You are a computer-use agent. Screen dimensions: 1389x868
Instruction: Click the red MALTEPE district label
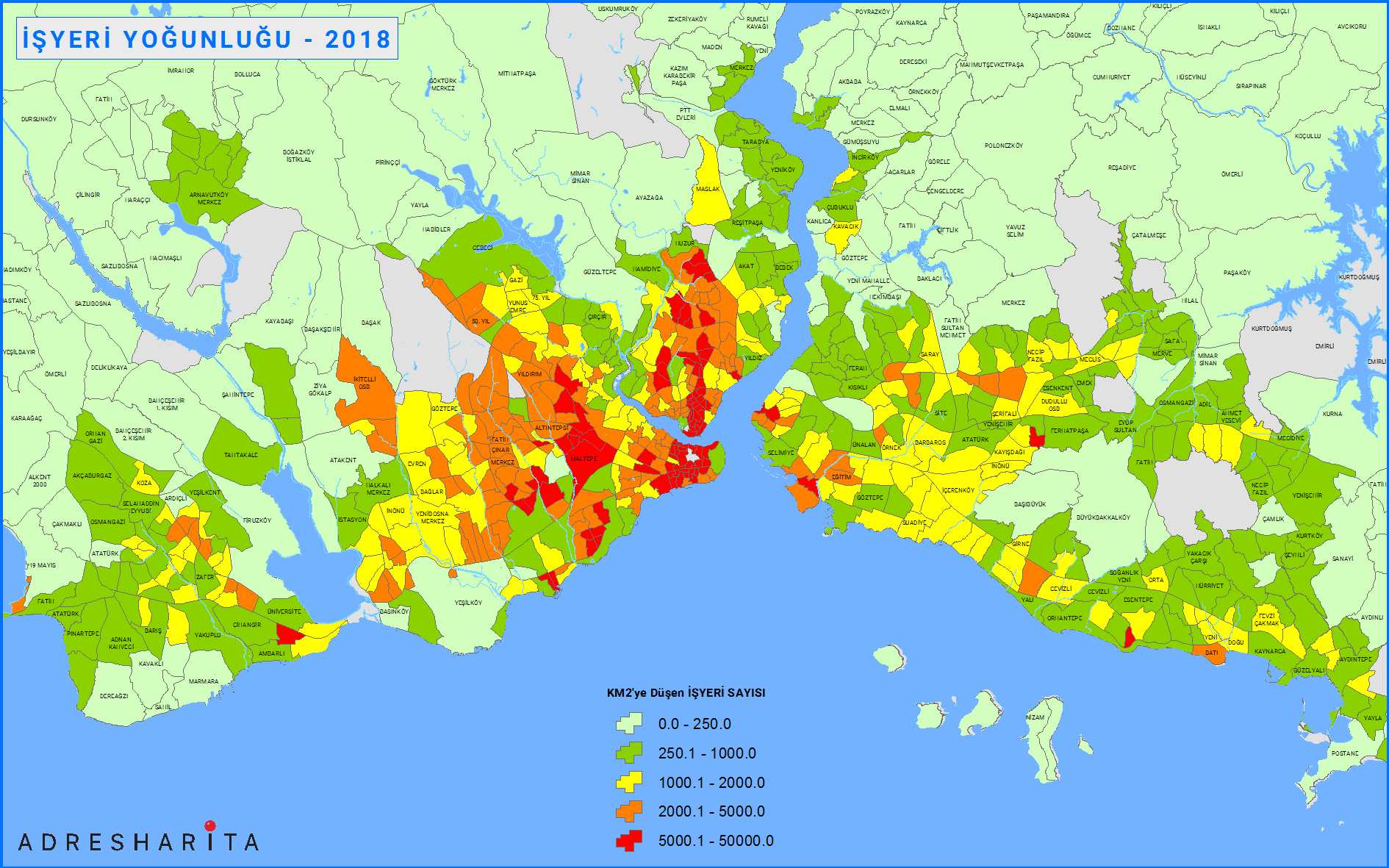pos(584,459)
